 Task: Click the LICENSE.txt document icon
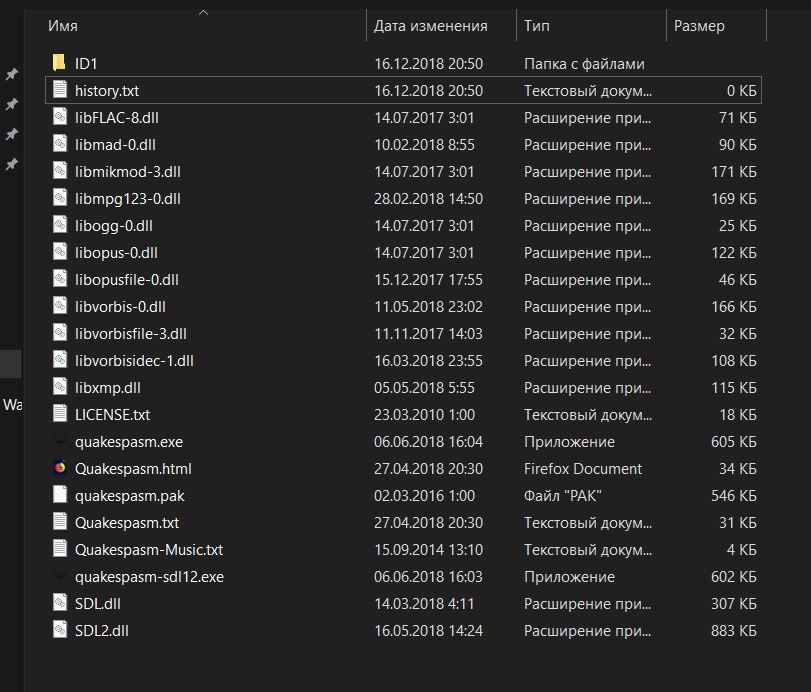click(x=59, y=413)
